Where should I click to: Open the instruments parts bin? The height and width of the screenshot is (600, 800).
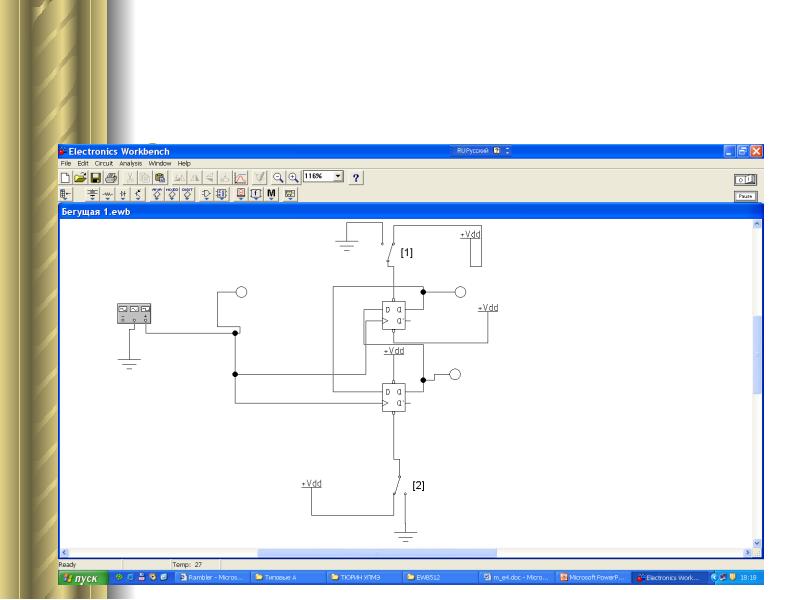pyautogui.click(x=290, y=194)
